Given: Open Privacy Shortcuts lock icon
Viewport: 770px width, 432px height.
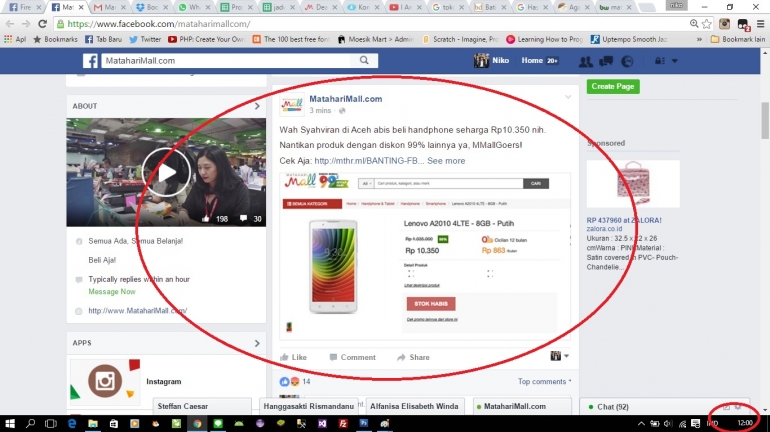Looking at the screenshot, I should [x=660, y=61].
